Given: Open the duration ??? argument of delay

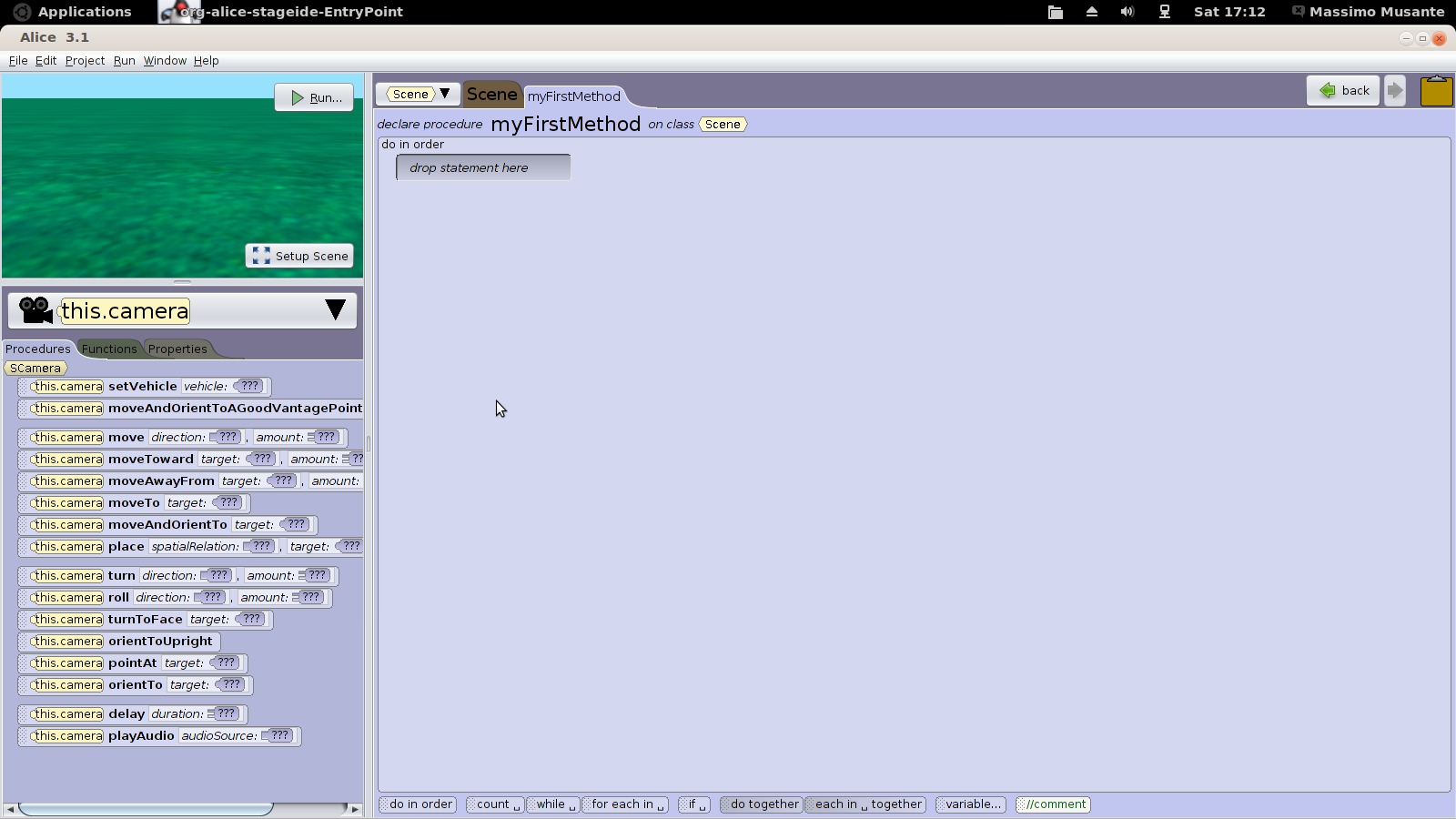Looking at the screenshot, I should pos(224,713).
